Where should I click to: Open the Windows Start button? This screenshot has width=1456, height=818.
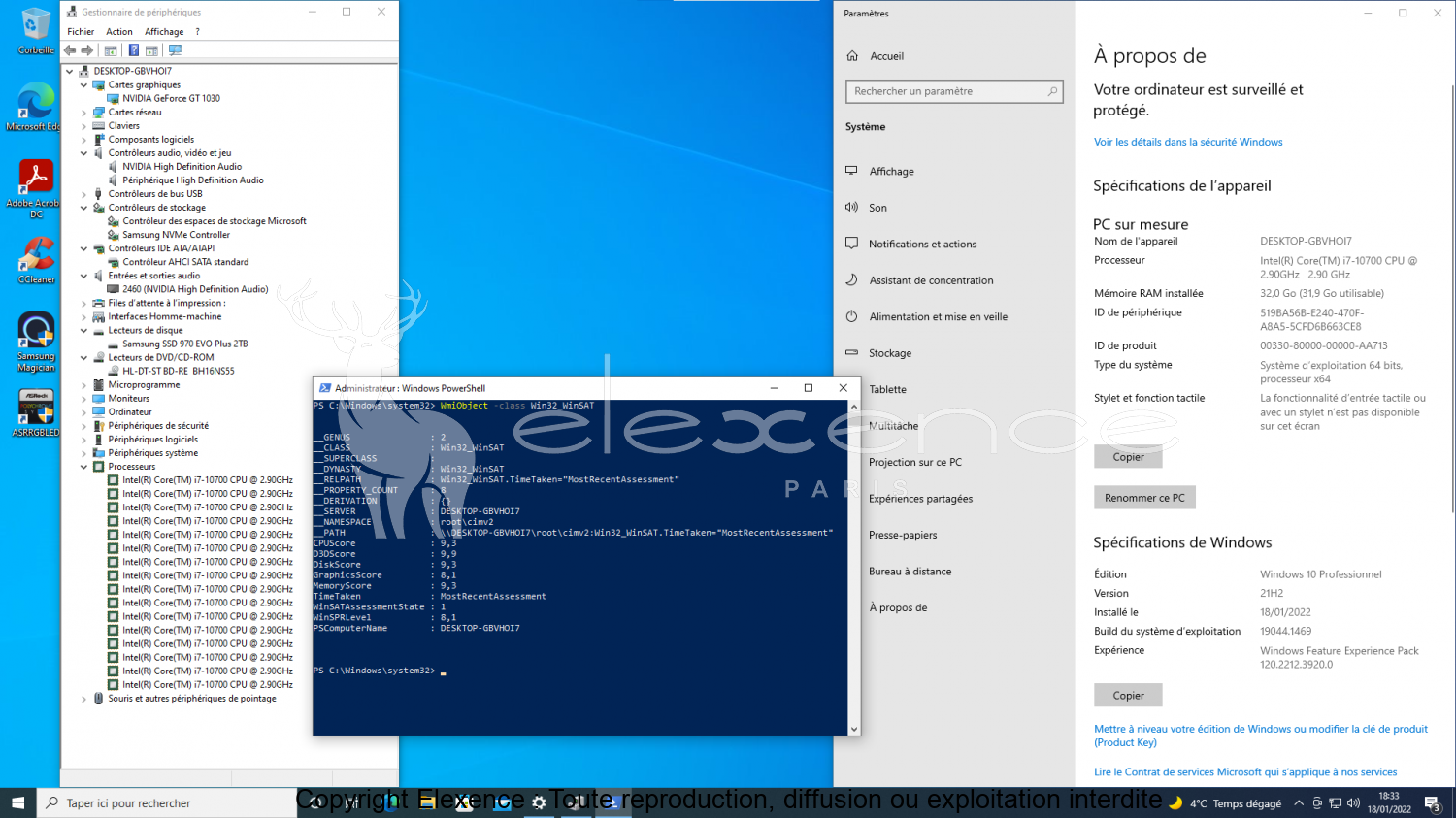coord(17,802)
